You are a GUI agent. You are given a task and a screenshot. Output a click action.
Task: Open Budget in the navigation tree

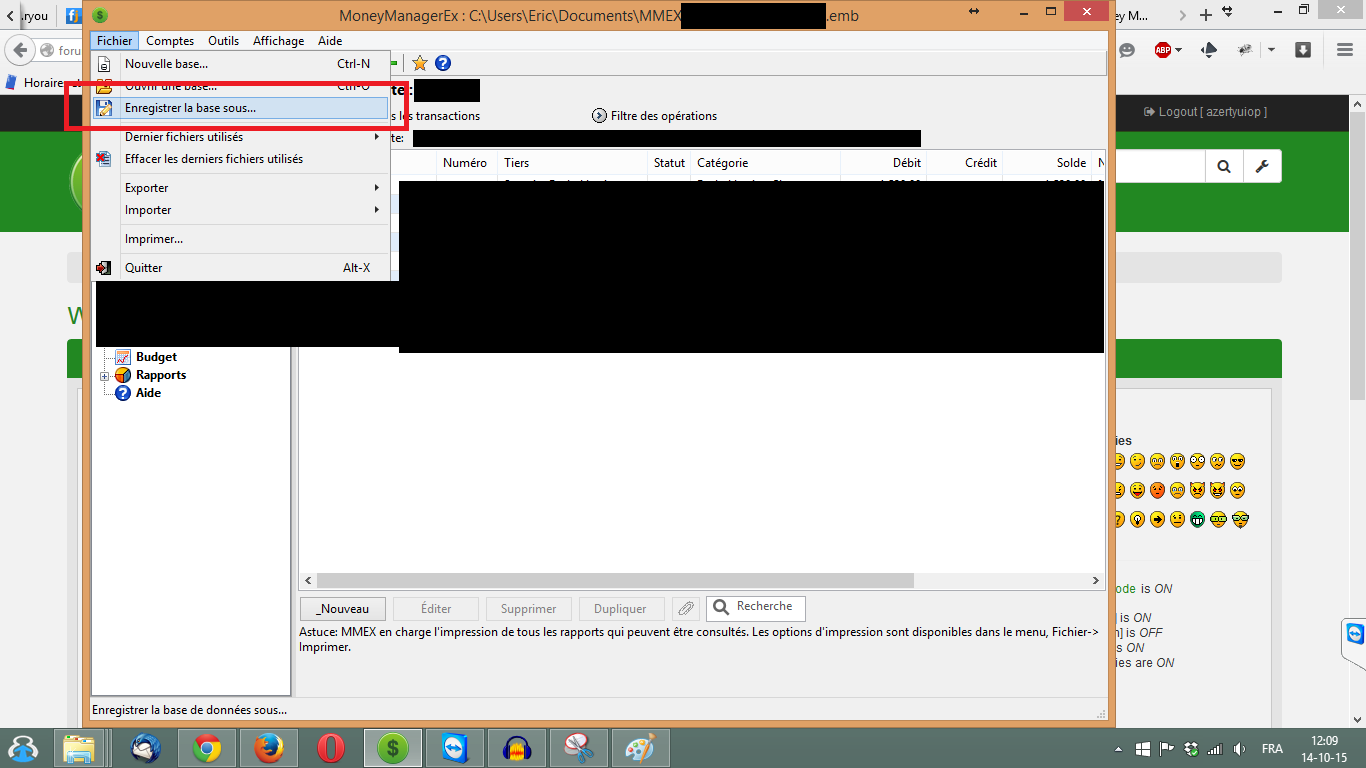[x=156, y=357]
